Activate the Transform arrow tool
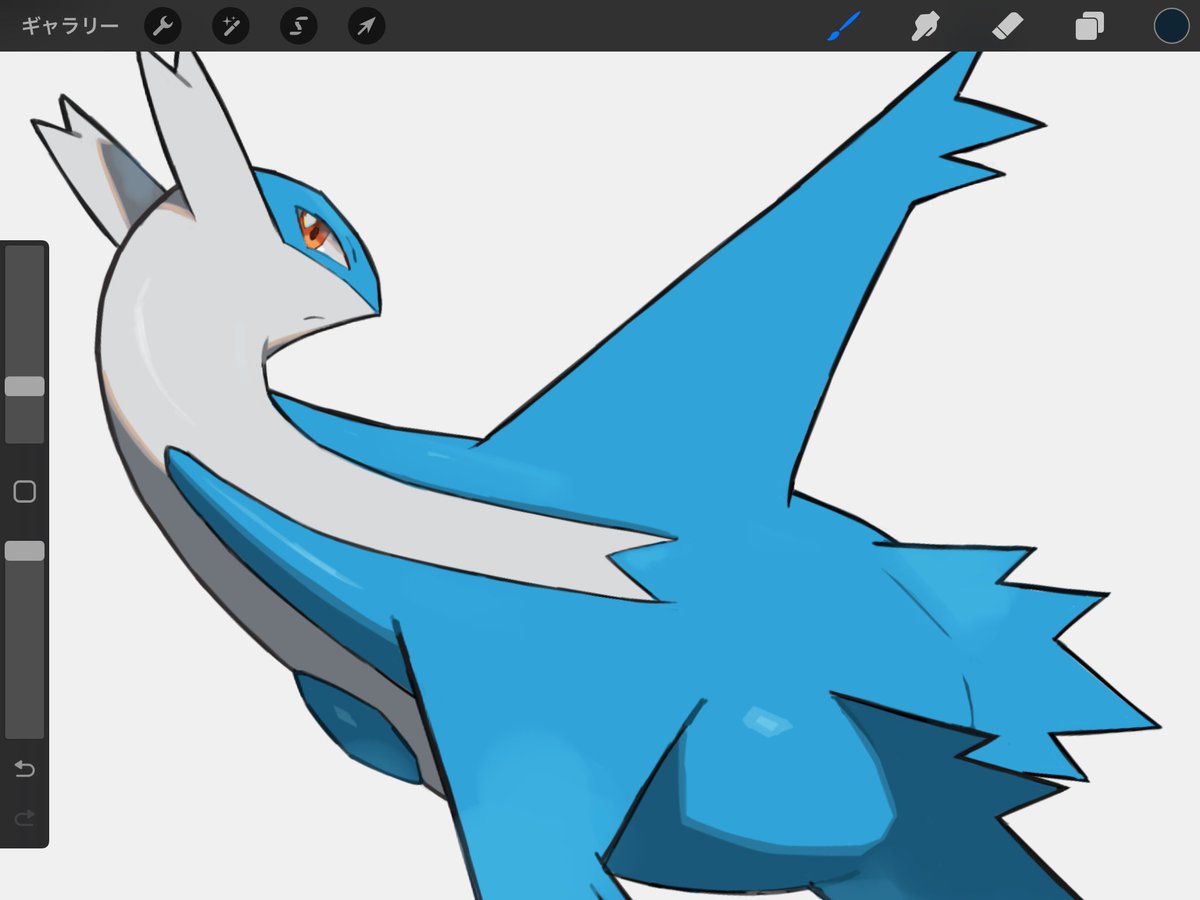This screenshot has height=900, width=1200. pyautogui.click(x=366, y=26)
